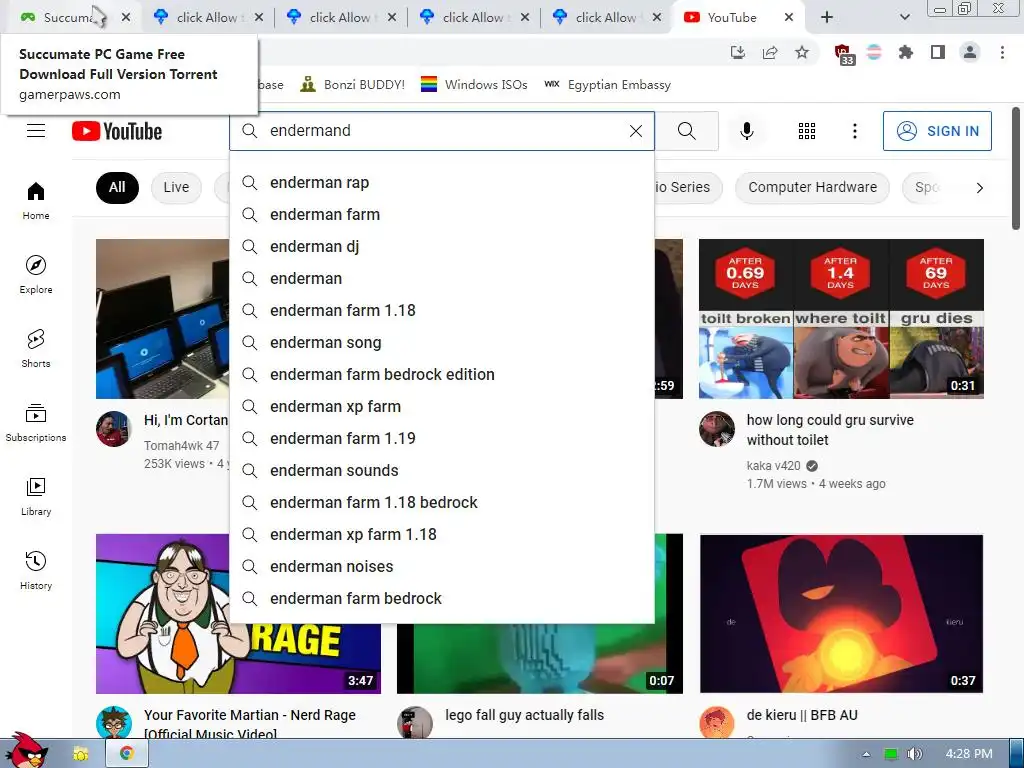Open the Chrome profile avatar

[970, 52]
